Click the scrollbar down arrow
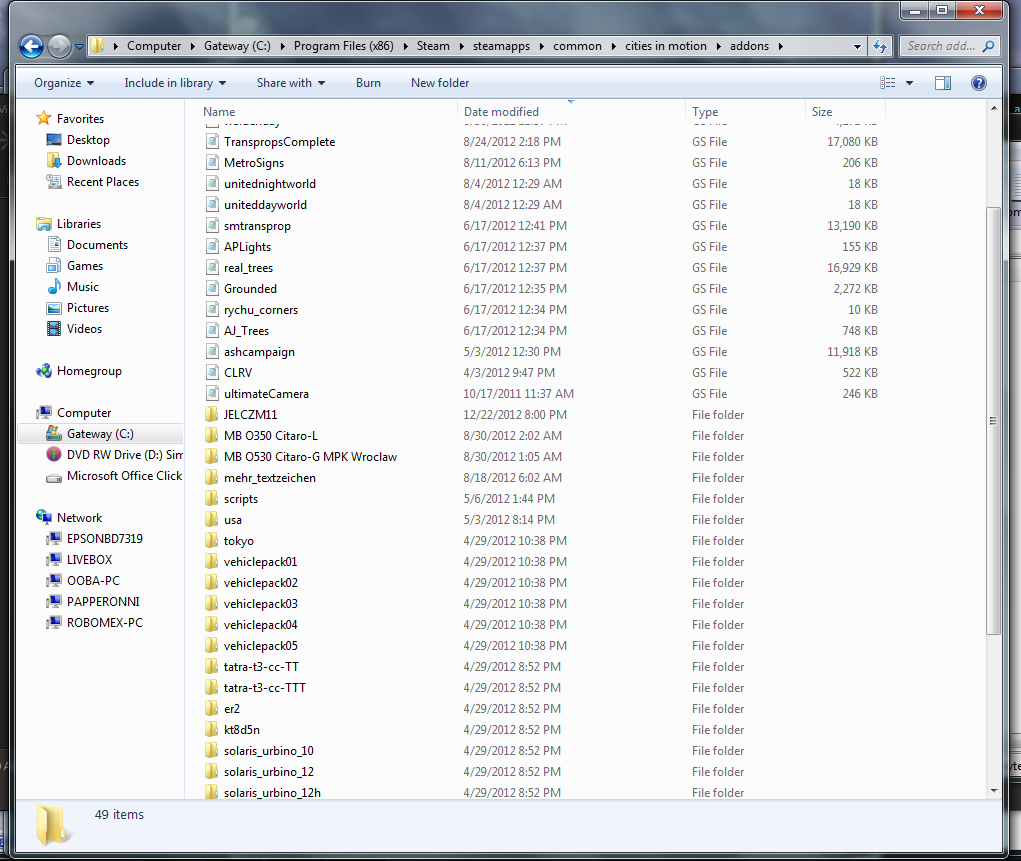Viewport: 1021px width, 861px height. pos(994,791)
